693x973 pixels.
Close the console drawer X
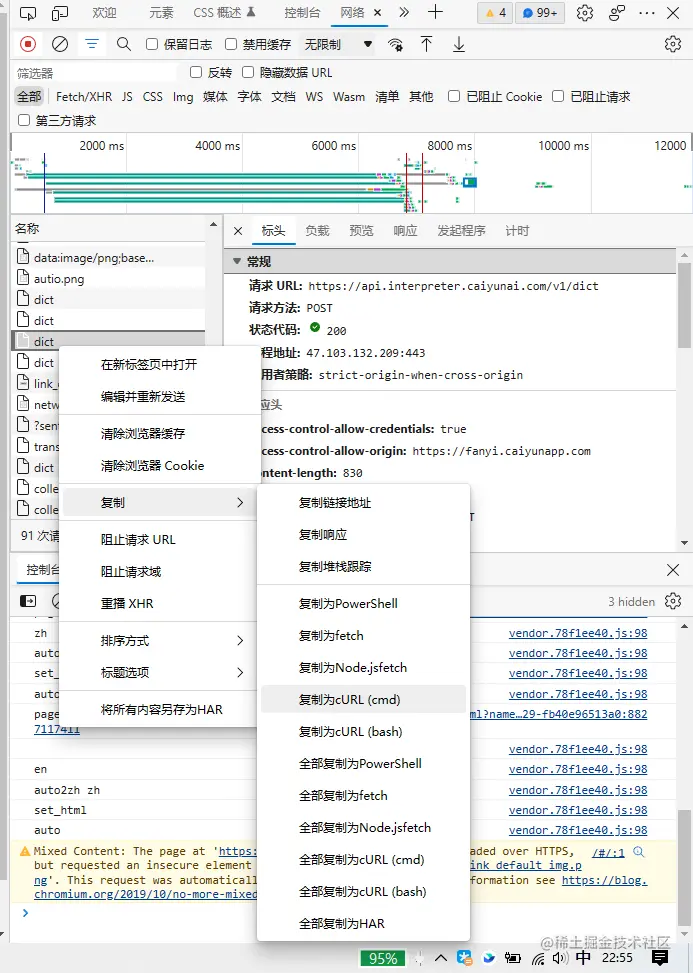point(673,570)
